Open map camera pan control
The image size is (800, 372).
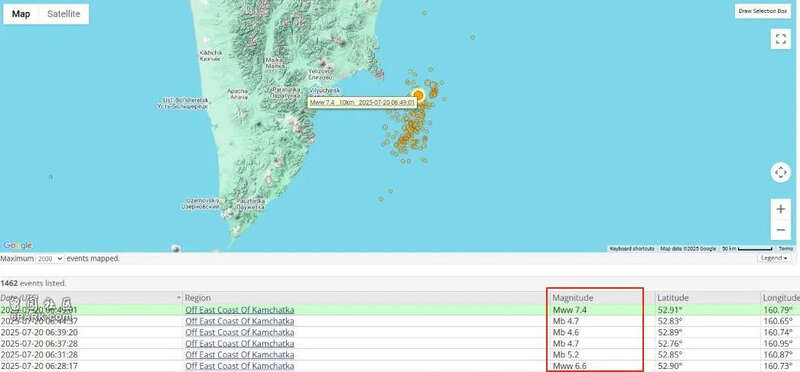point(780,172)
